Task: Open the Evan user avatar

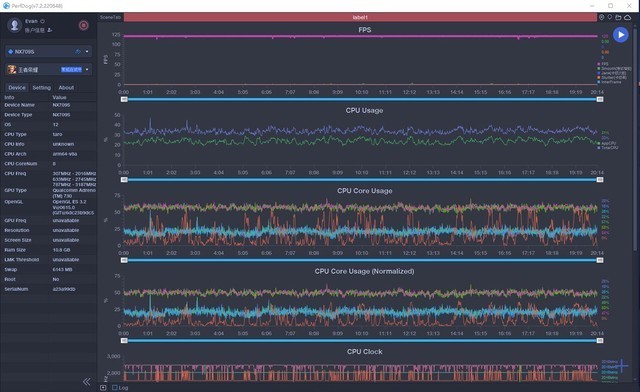Action: 15,25
